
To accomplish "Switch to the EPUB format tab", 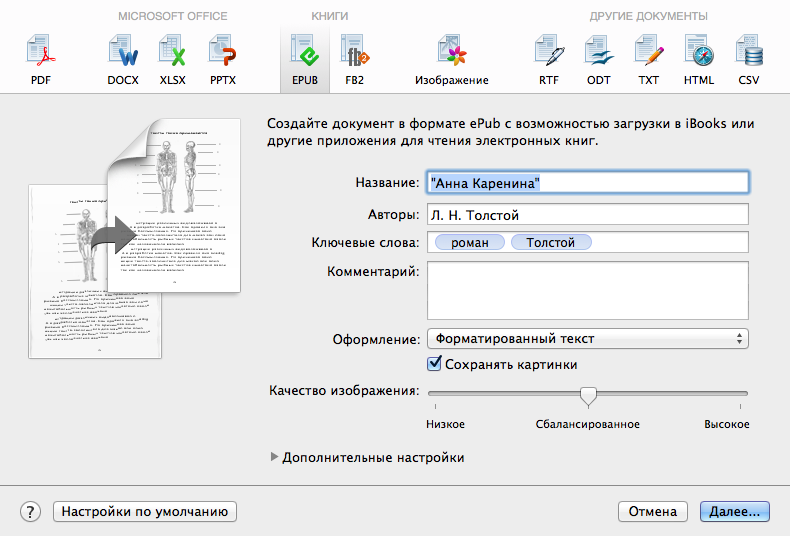I will [303, 58].
